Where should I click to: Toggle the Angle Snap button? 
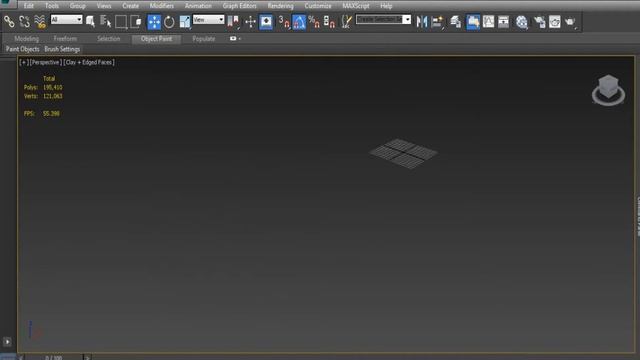tap(299, 22)
